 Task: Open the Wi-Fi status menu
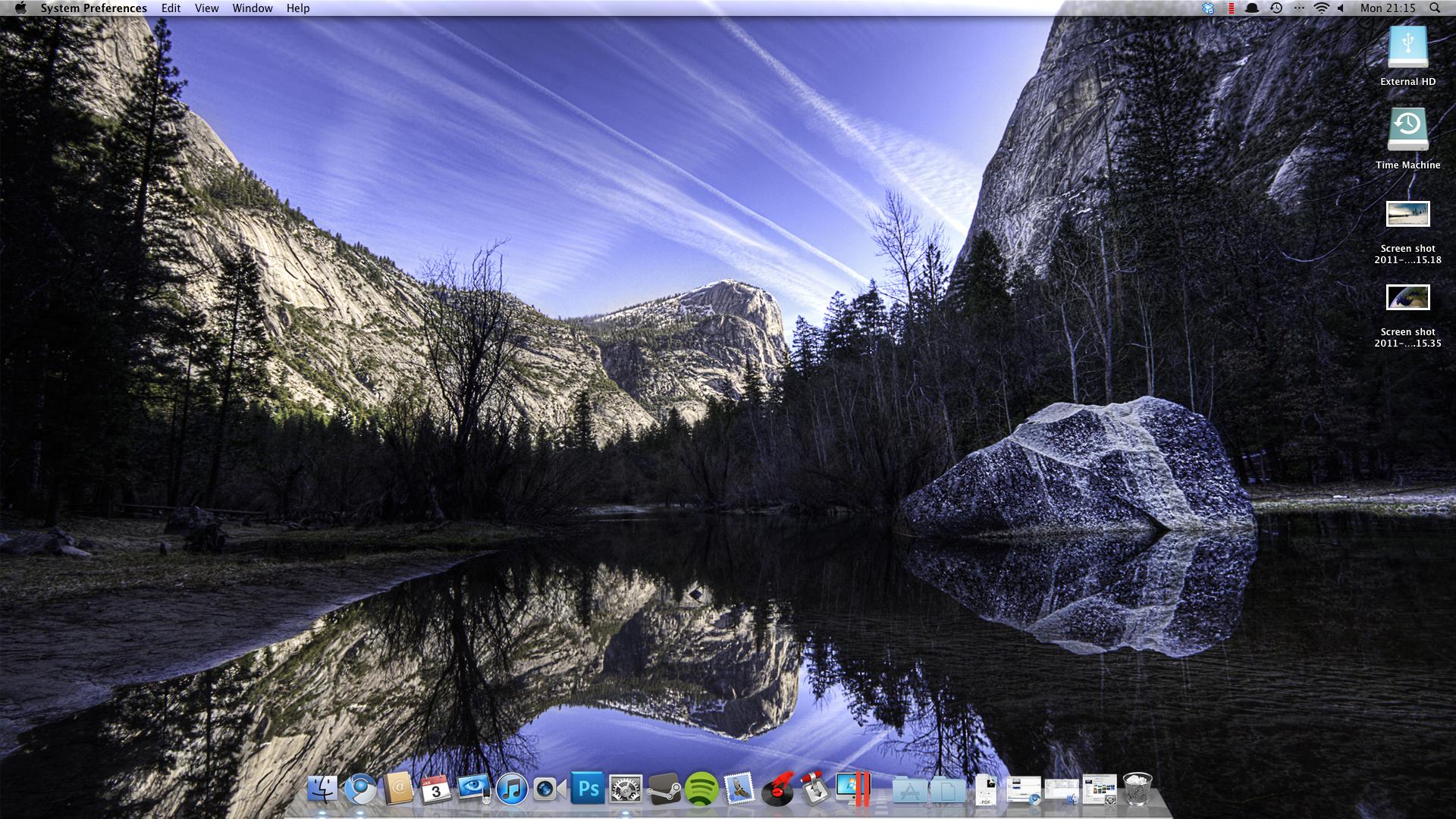click(x=1321, y=8)
